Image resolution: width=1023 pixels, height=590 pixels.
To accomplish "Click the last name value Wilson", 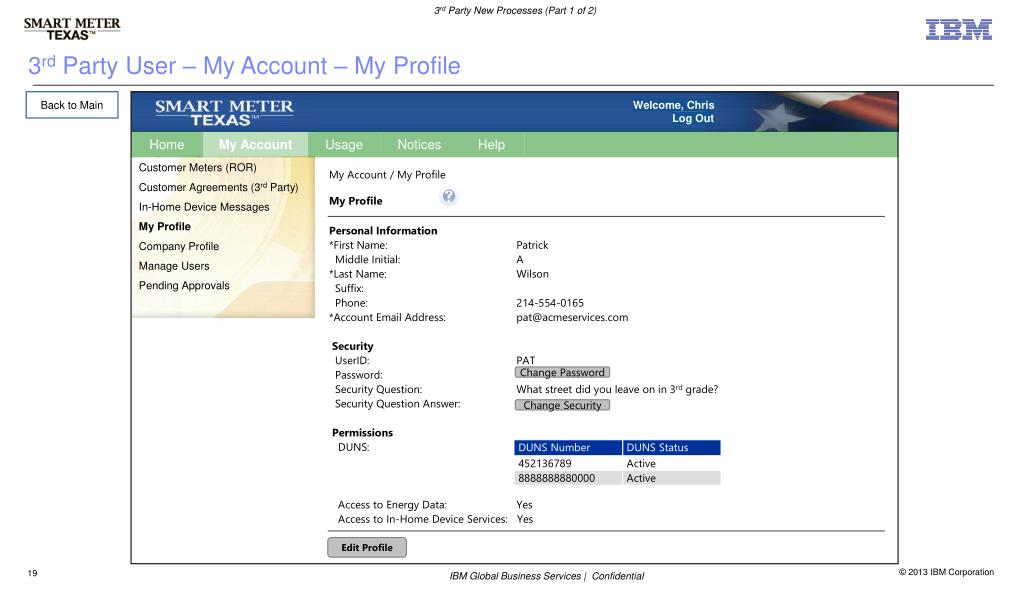I will pos(532,274).
